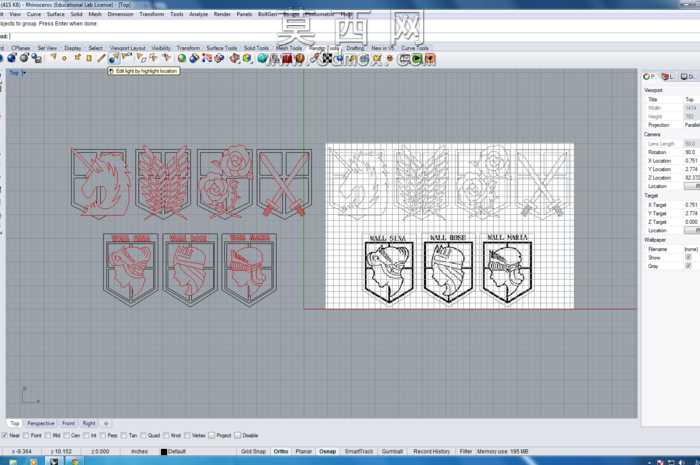This screenshot has height=465, width=700.
Task: Open the Dimension menu
Action: tap(120, 14)
